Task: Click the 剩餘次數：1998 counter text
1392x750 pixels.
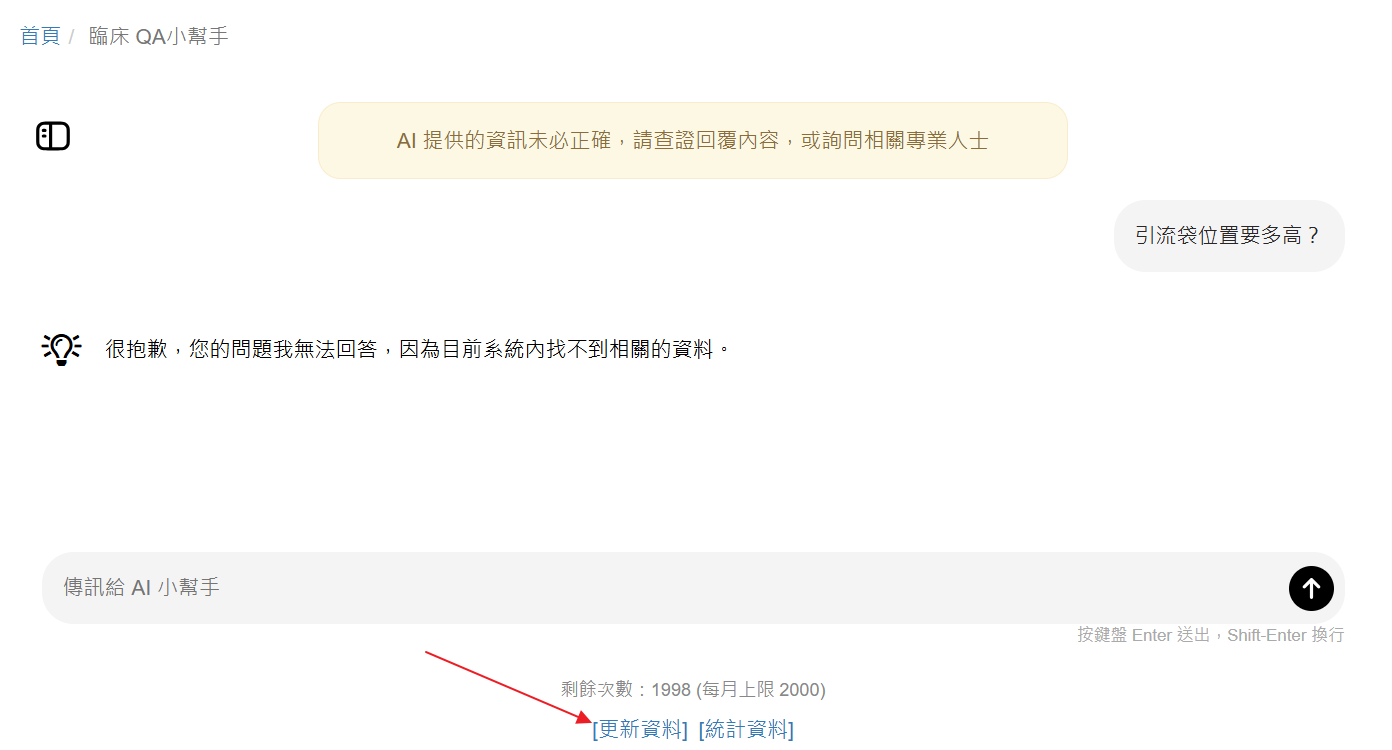Action: pos(626,690)
